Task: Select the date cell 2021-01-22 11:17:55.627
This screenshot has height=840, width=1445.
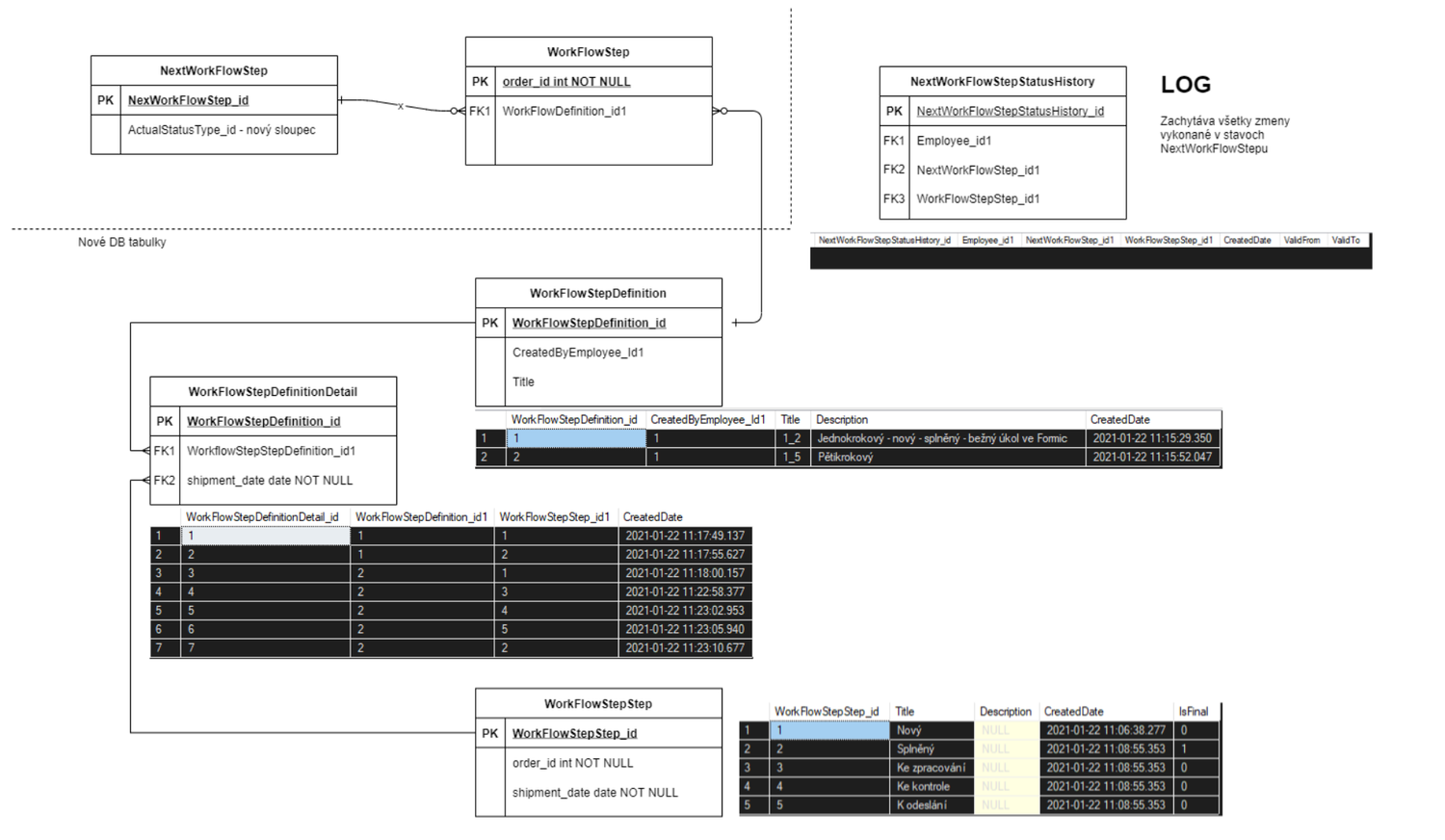Action: click(x=685, y=555)
